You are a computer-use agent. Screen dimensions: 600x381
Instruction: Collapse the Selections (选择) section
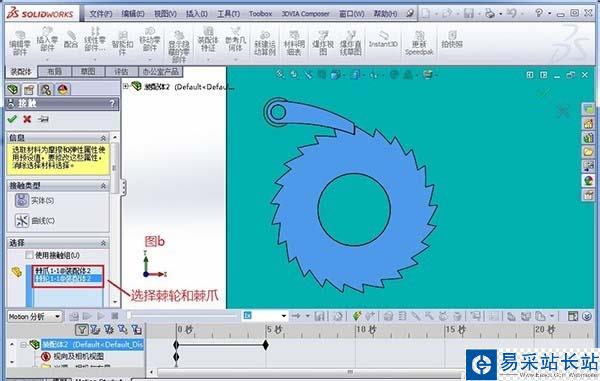point(103,243)
